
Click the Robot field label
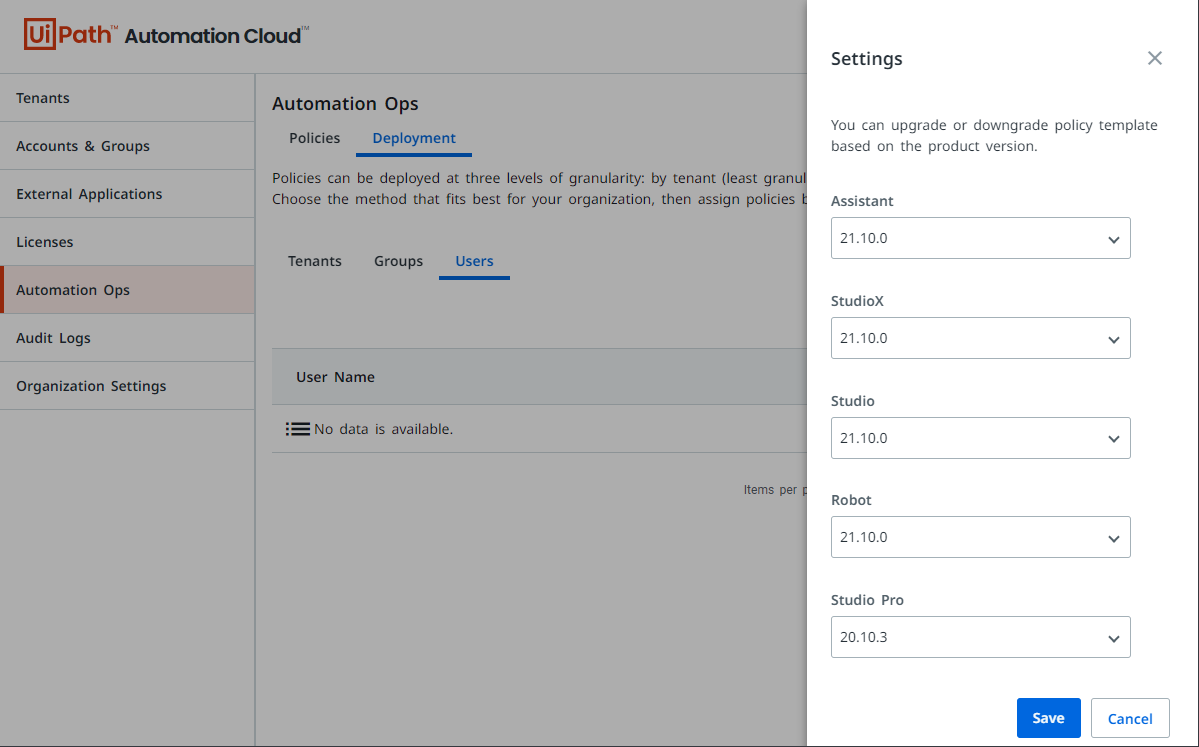tap(851, 500)
